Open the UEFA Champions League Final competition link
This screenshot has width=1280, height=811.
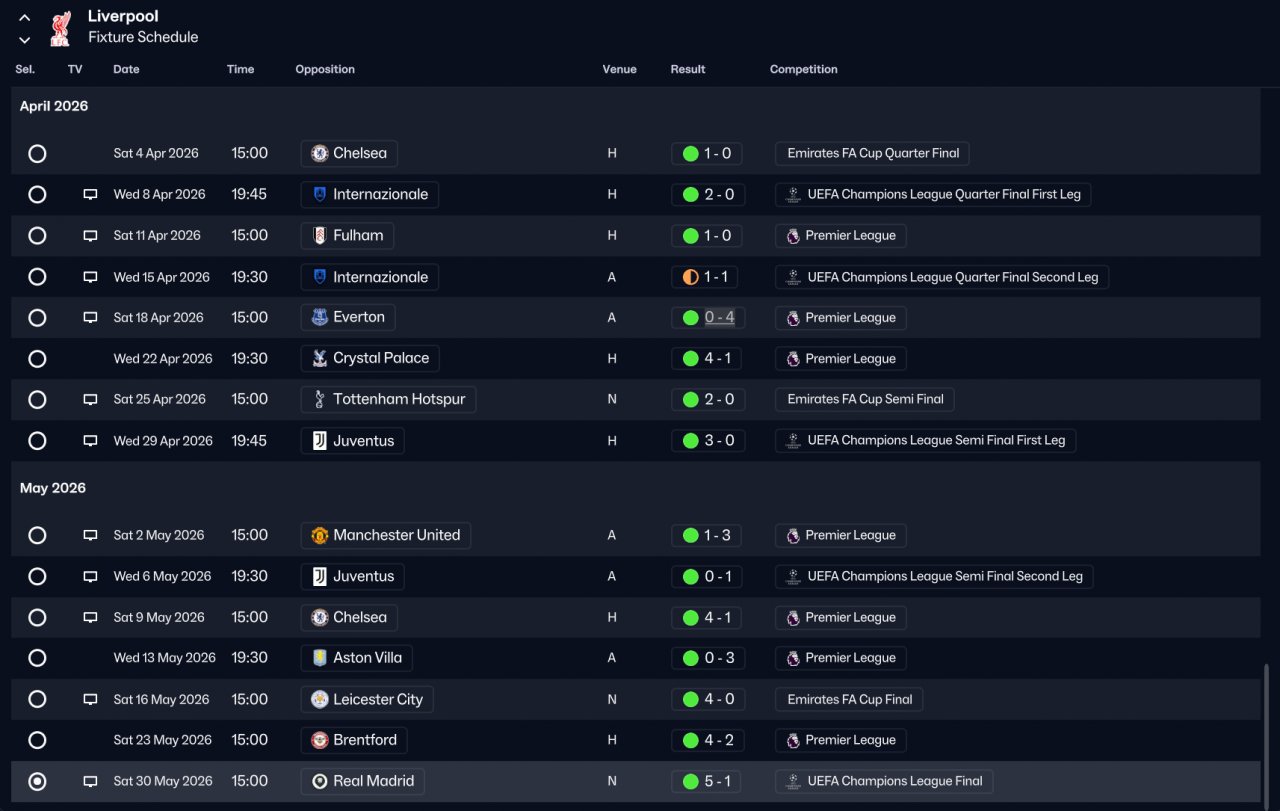coord(894,782)
